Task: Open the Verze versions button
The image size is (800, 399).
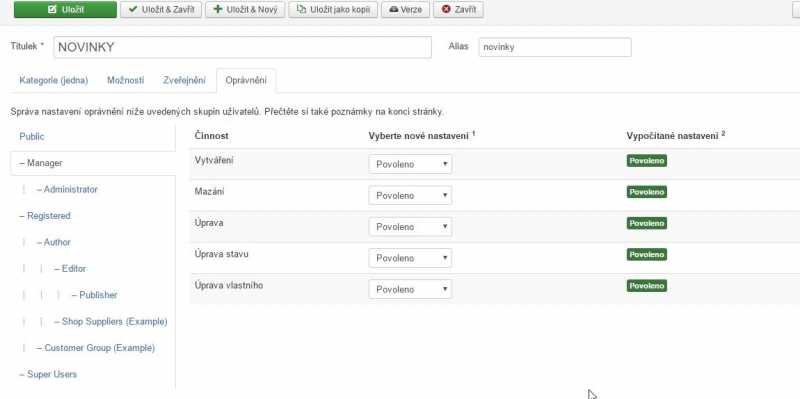Action: 406,9
